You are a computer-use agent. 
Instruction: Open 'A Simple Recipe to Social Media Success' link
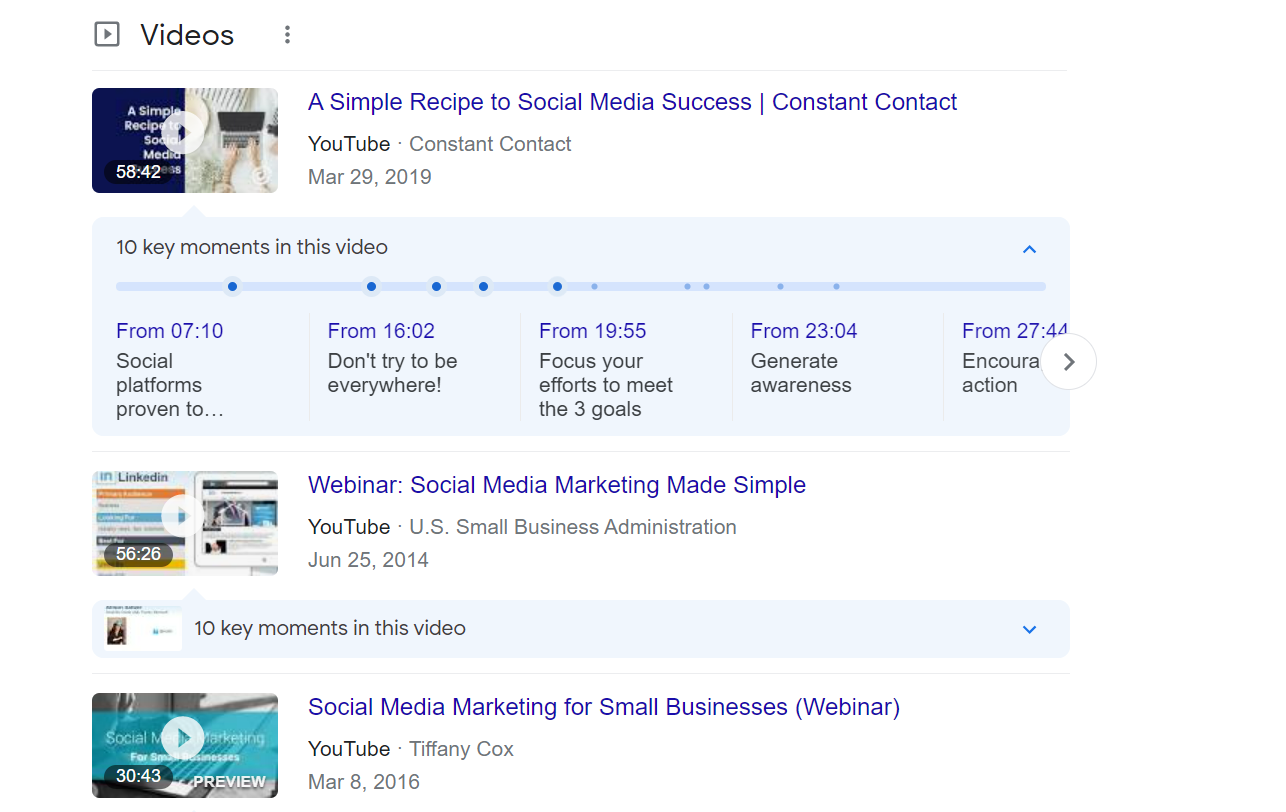(632, 102)
